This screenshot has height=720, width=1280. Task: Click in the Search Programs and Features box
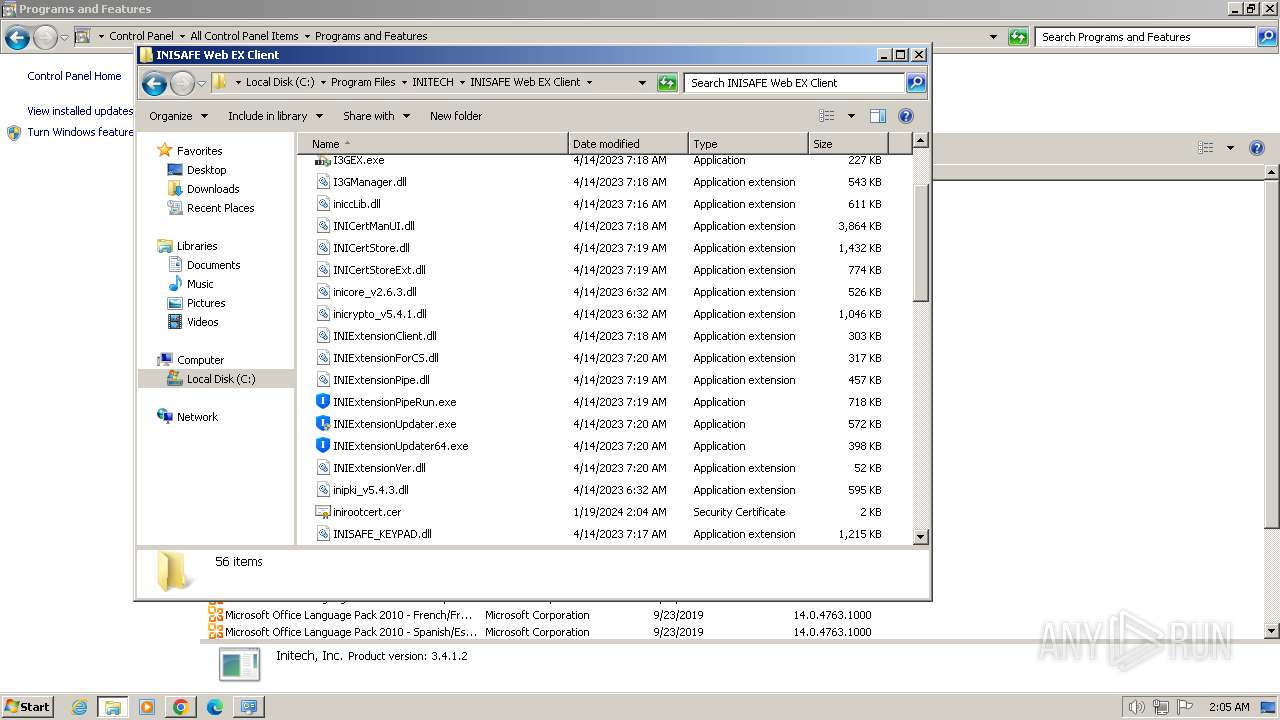(1145, 37)
